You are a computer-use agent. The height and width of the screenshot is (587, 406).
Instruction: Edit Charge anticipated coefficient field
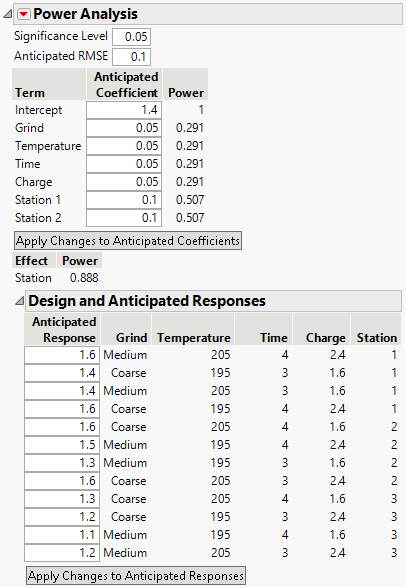coord(124,182)
